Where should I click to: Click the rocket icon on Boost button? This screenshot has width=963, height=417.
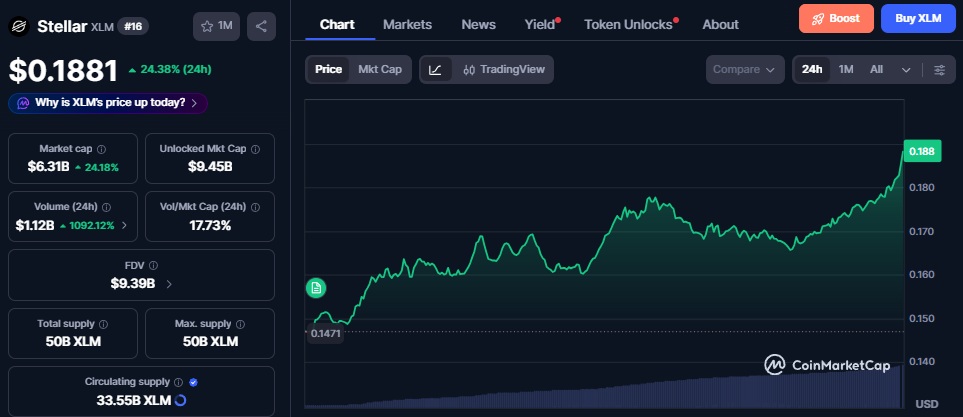(x=817, y=18)
